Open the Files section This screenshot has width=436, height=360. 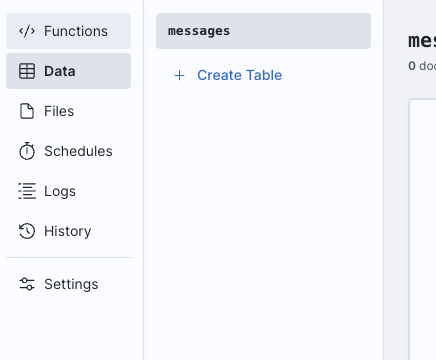point(68,111)
